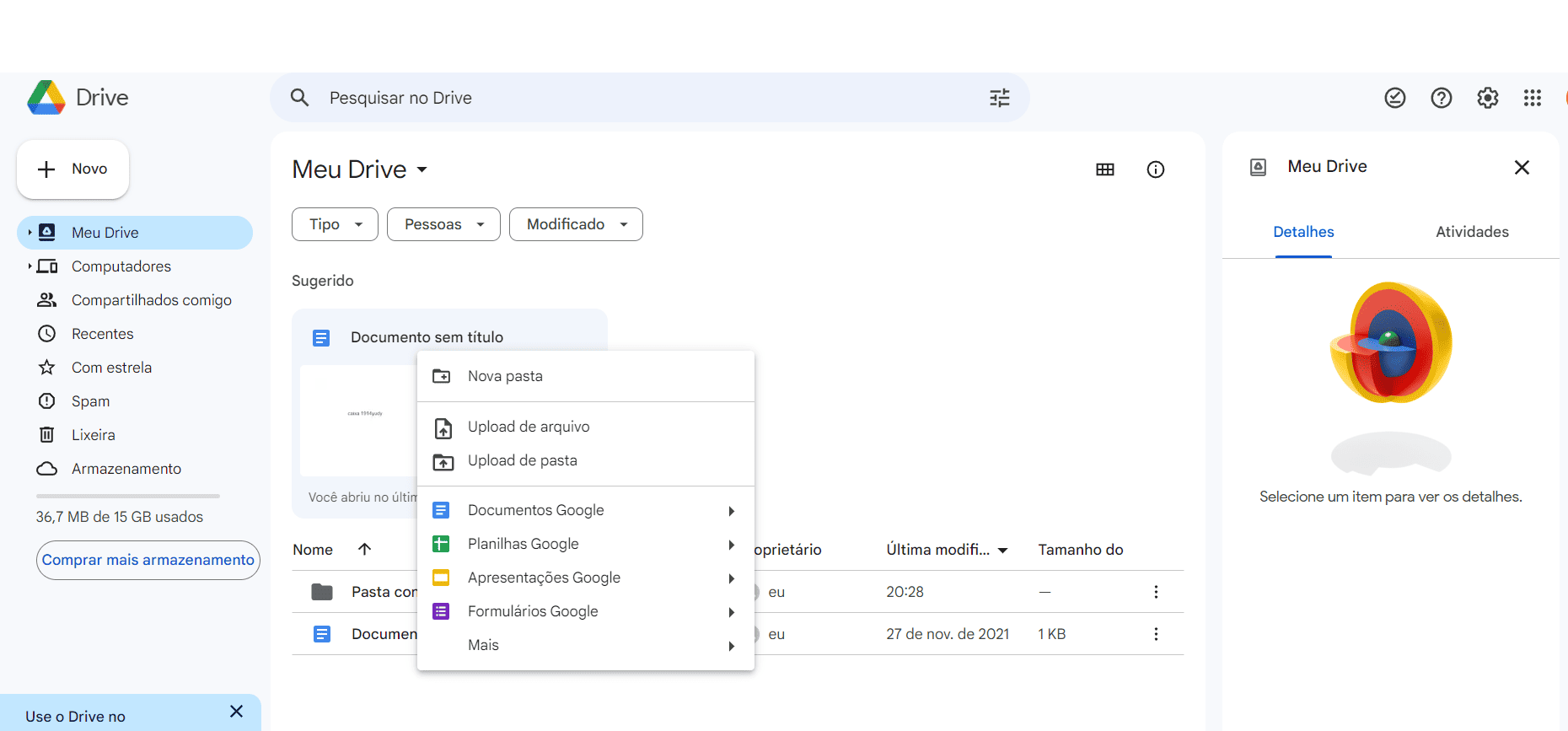Select Meu Drive in the sidebar
The width and height of the screenshot is (1568, 731).
point(135,233)
